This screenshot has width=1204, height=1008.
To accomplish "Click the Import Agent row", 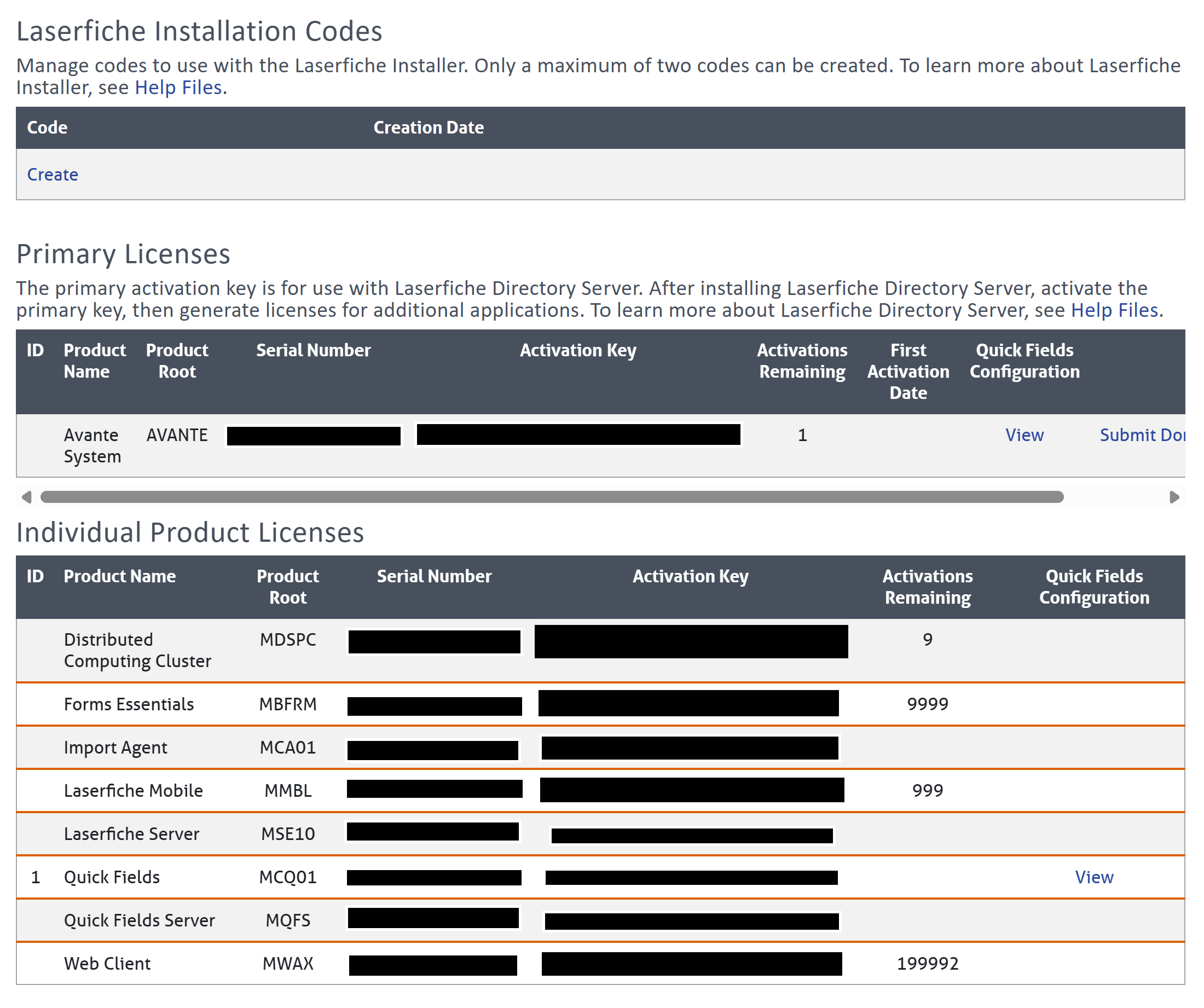I will [x=115, y=748].
